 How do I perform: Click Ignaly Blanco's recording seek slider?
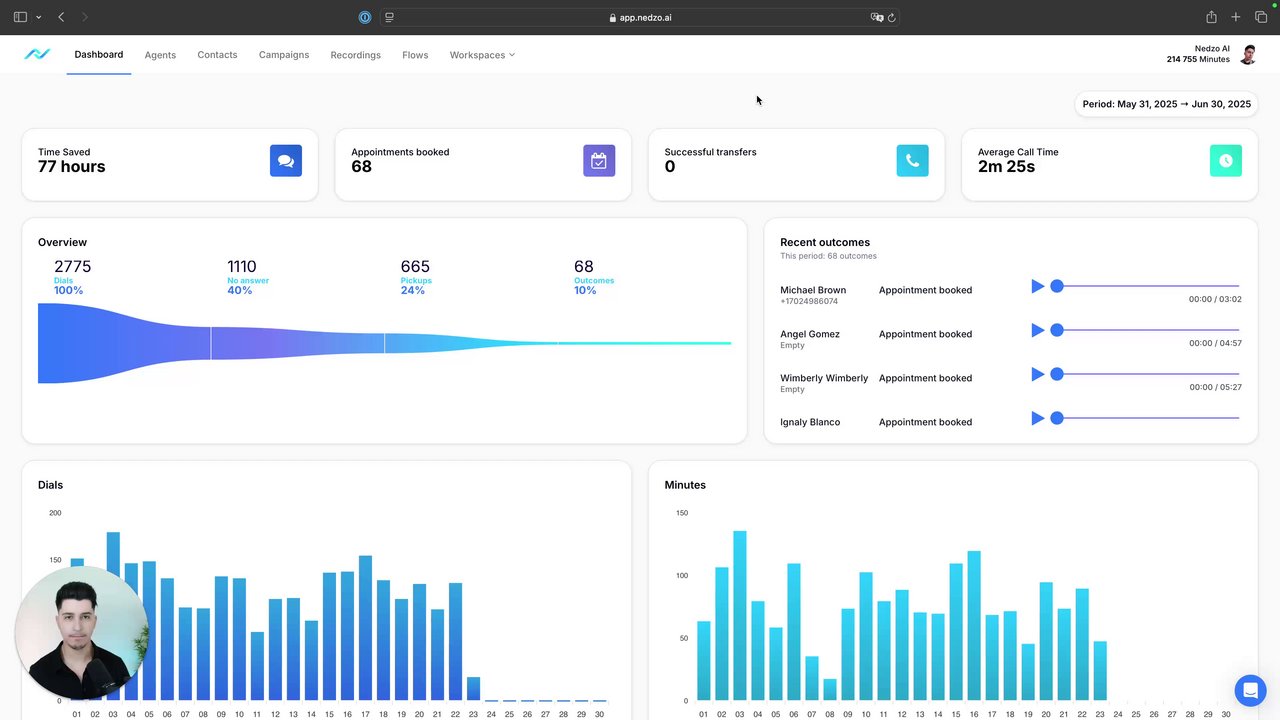(x=1145, y=418)
